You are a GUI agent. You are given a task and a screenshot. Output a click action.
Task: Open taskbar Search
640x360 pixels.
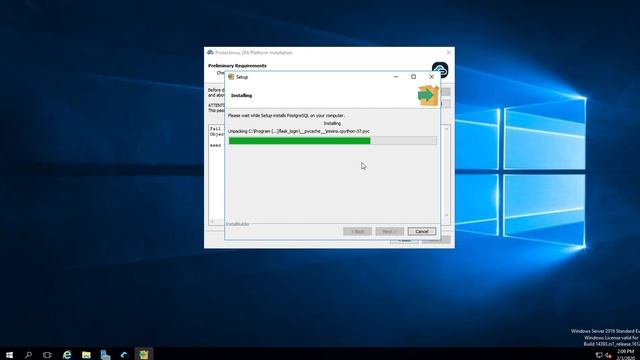(x=28, y=355)
